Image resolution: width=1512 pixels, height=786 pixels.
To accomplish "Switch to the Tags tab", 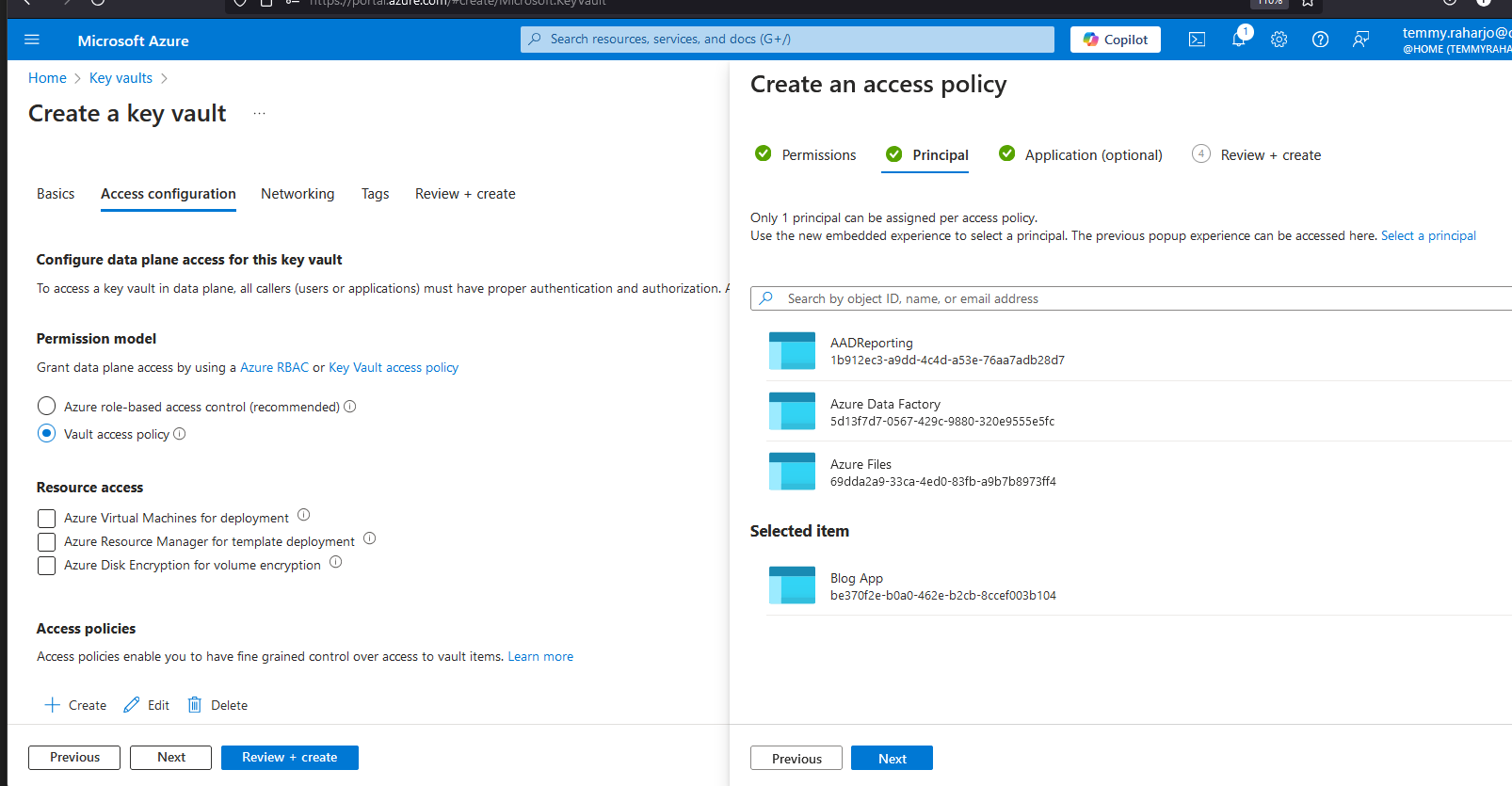I will point(375,194).
